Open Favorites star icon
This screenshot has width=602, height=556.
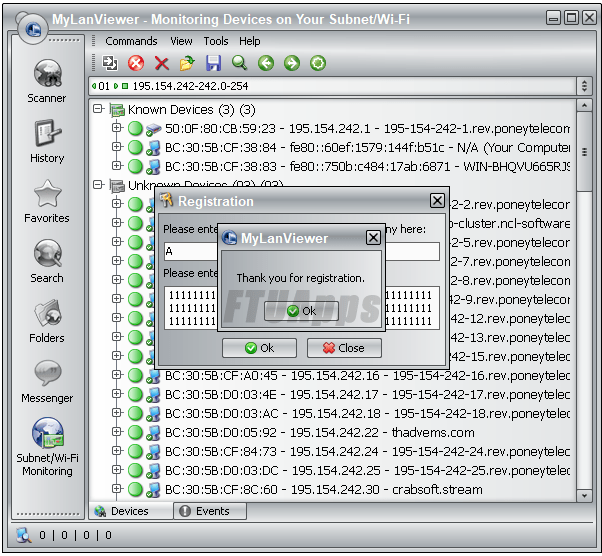point(47,193)
